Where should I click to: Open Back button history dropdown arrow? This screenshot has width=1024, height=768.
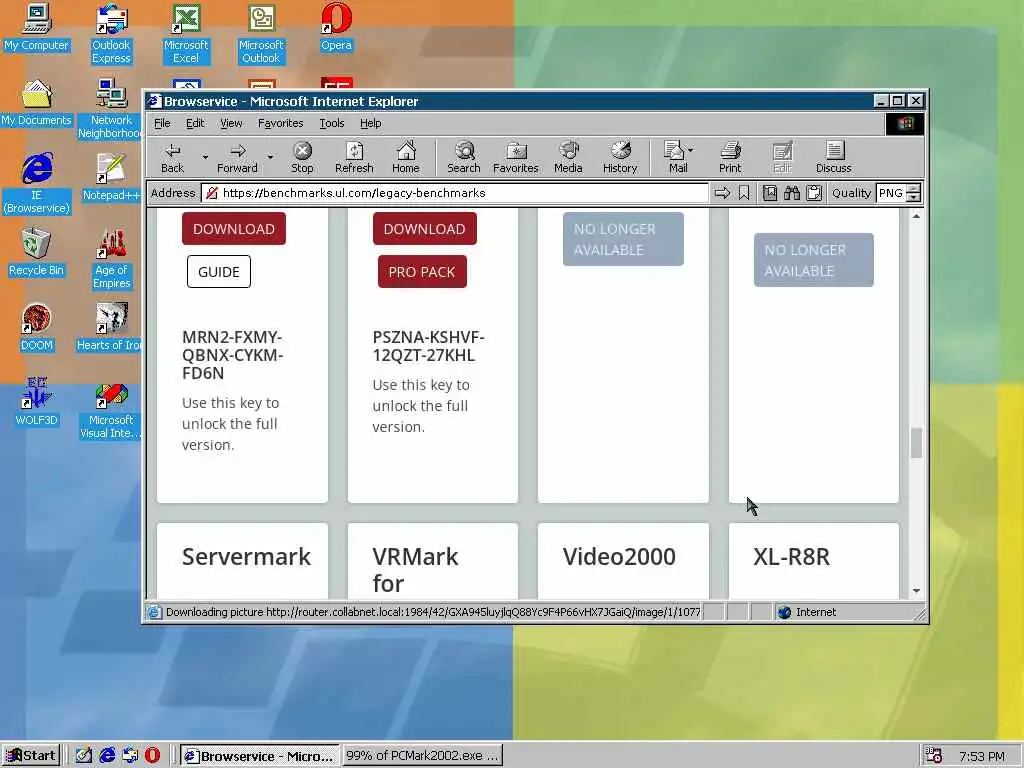click(x=205, y=157)
